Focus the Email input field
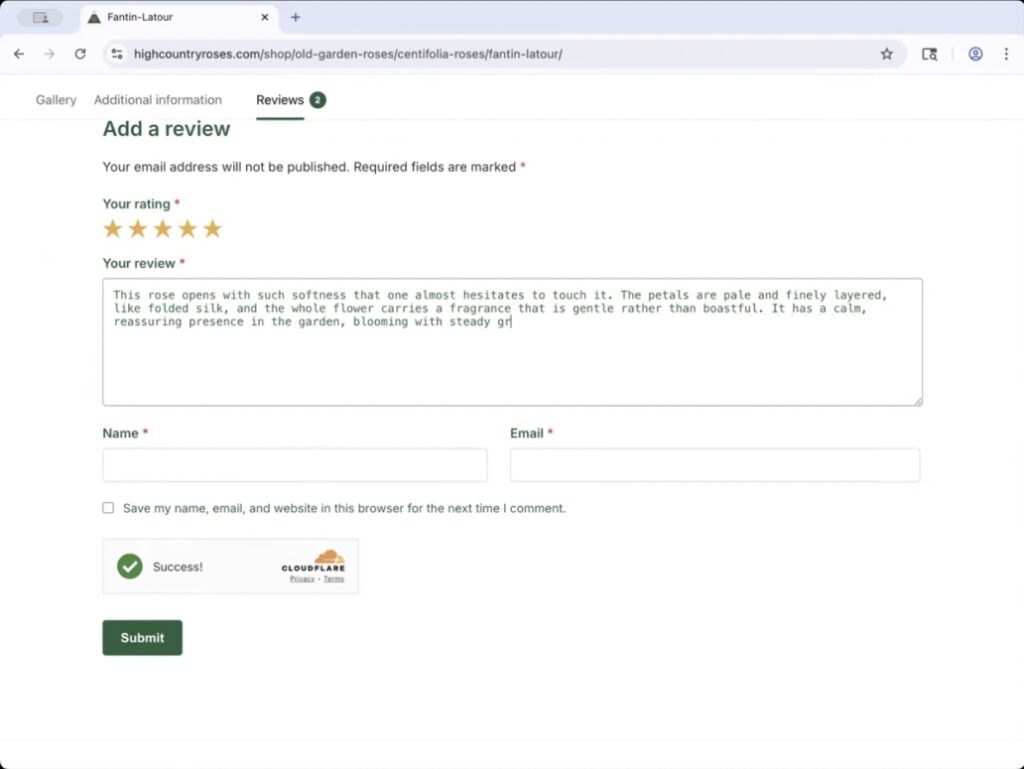 tap(714, 465)
